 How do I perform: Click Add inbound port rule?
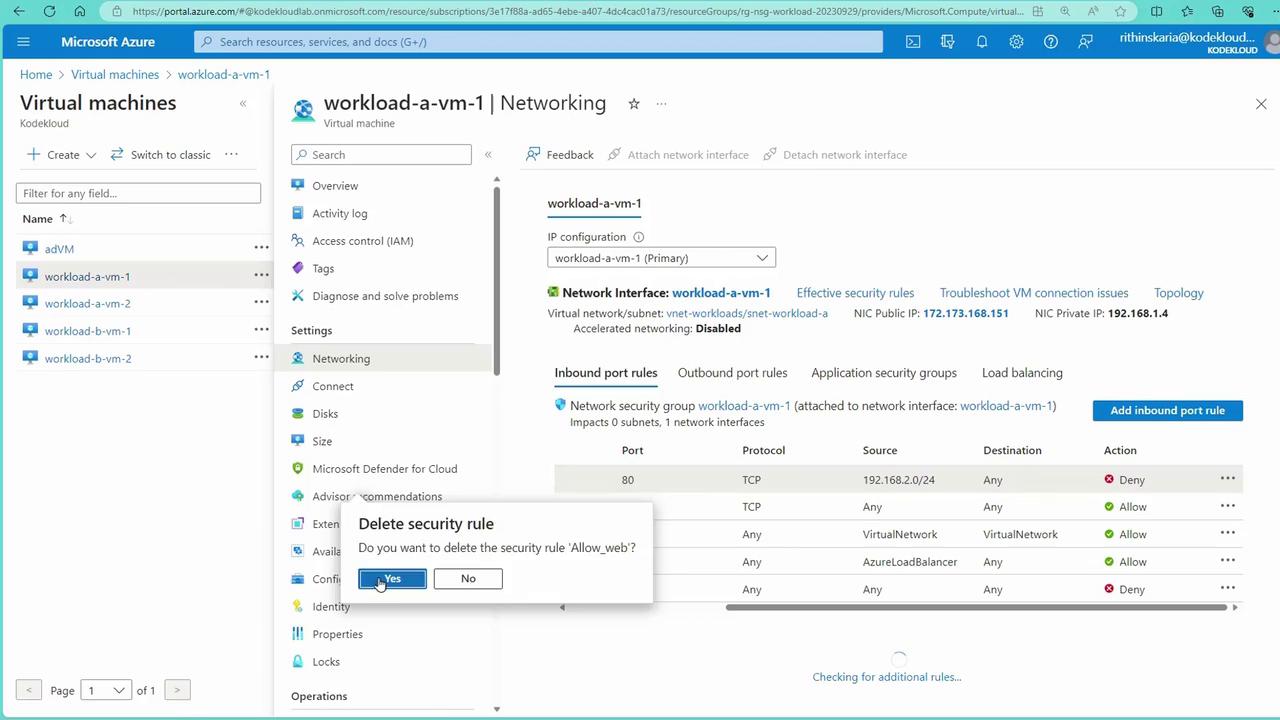1167,410
